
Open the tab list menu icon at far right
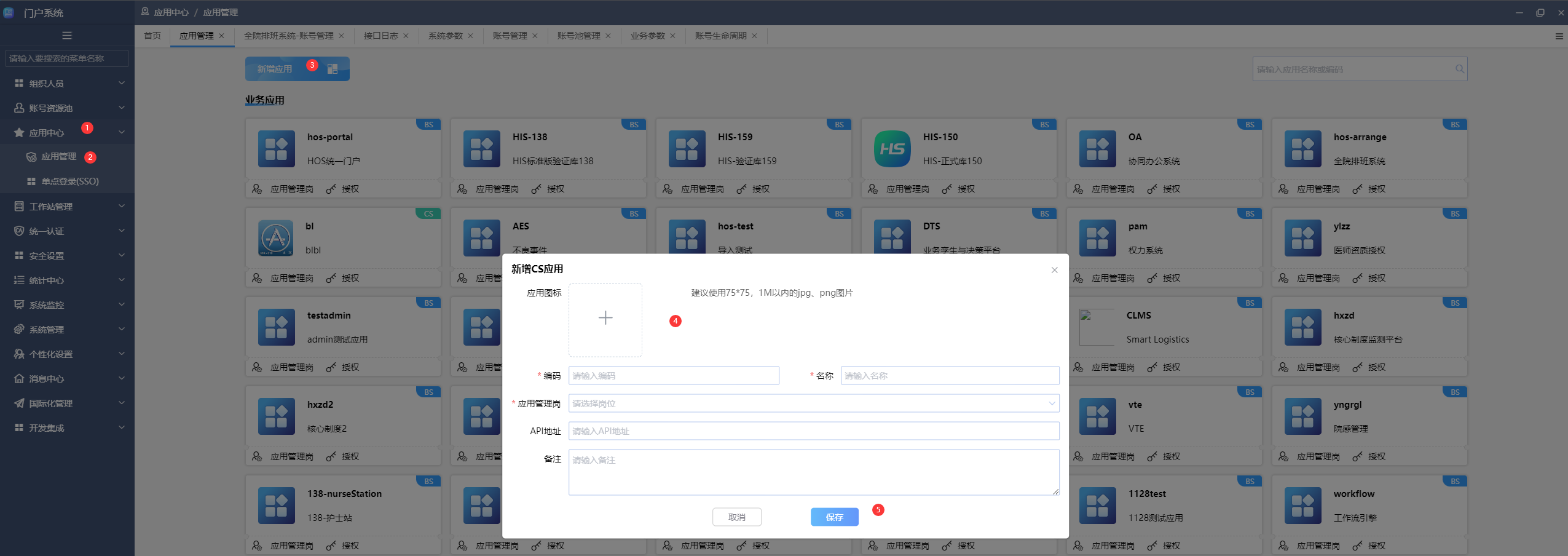tap(1559, 36)
